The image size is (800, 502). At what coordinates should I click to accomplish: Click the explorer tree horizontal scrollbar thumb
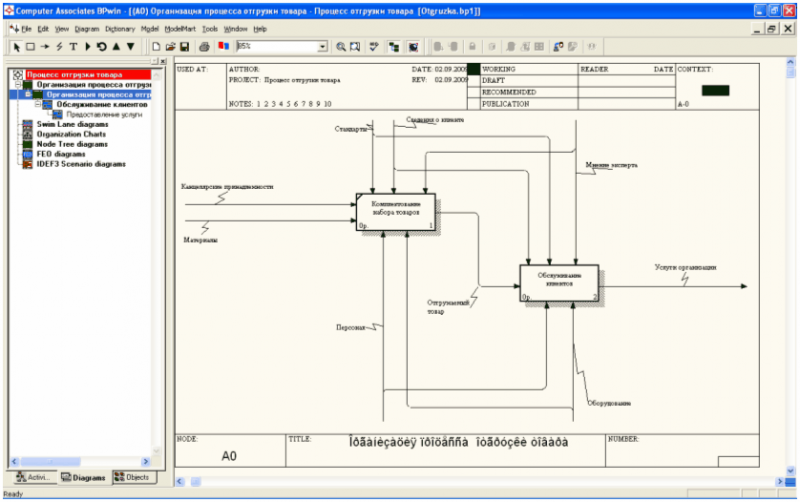(50, 462)
